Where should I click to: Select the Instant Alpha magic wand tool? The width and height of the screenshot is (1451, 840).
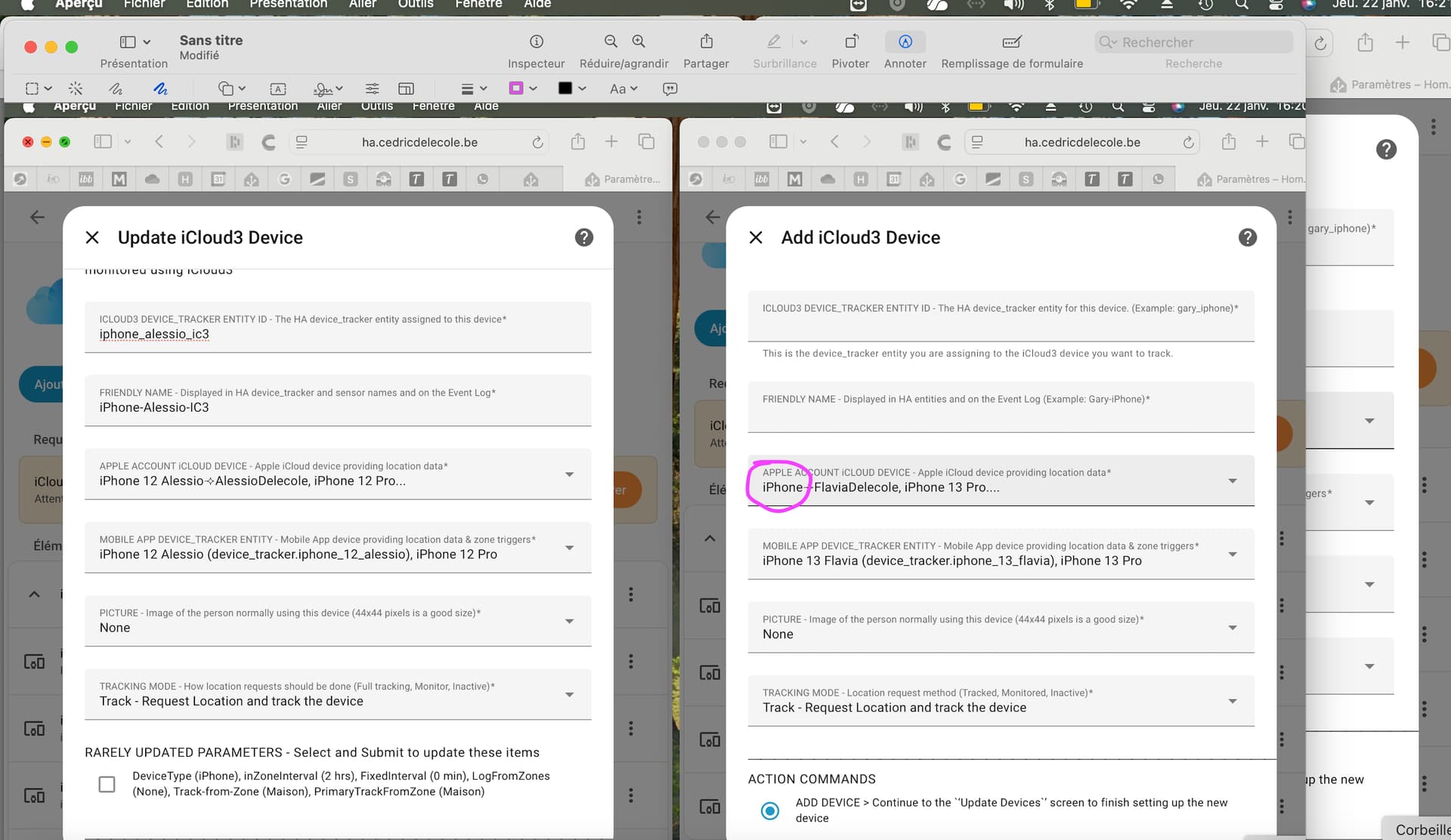tap(76, 88)
